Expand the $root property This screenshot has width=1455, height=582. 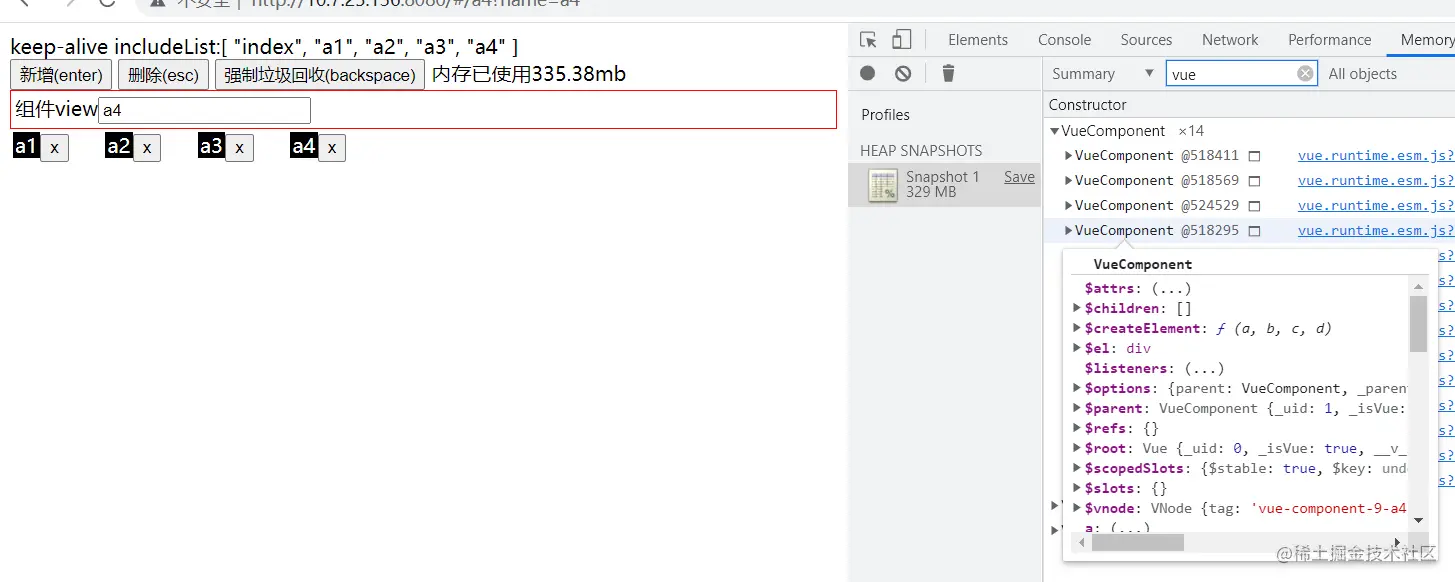pos(1077,448)
